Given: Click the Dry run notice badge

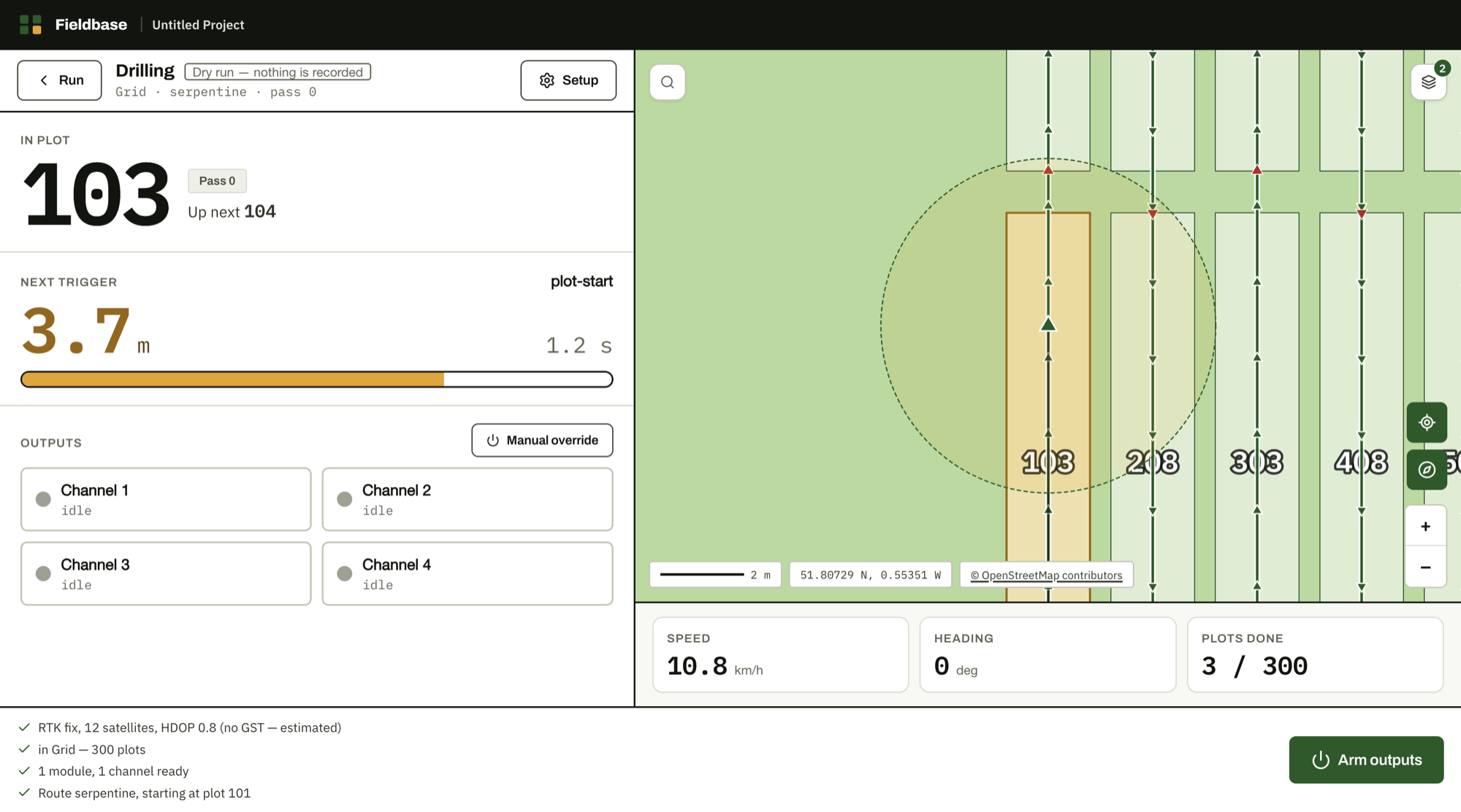Looking at the screenshot, I should coord(278,72).
